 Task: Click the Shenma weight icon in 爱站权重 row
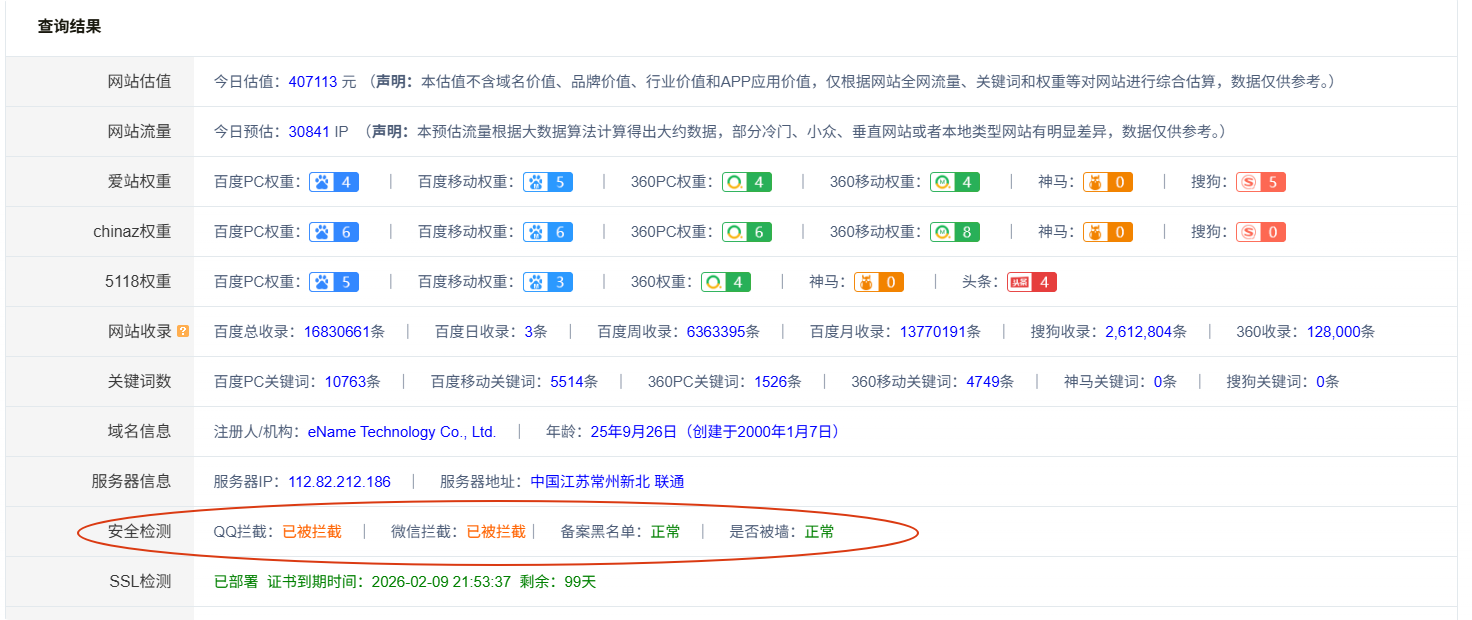pos(1108,181)
